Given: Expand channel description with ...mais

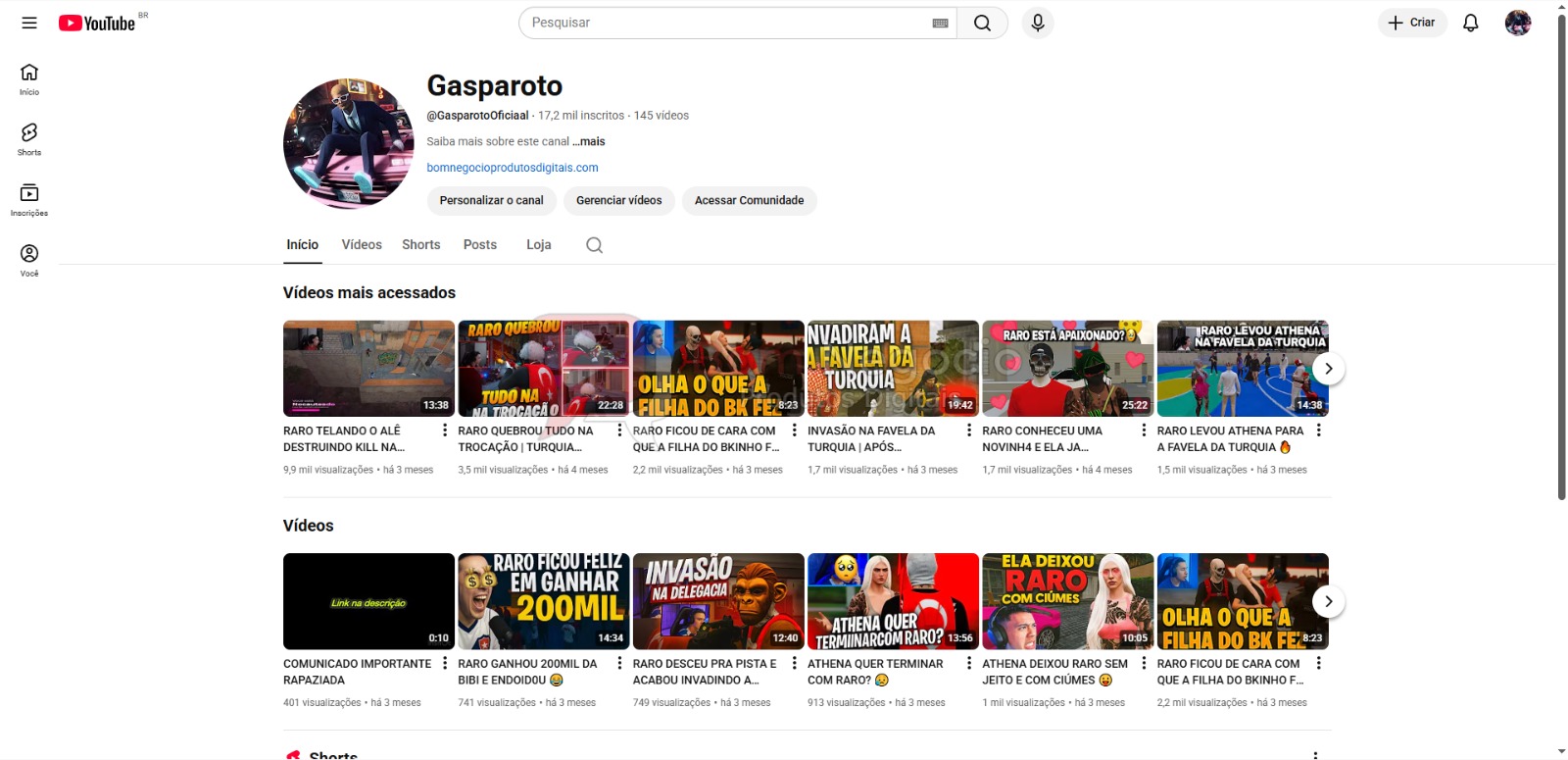Looking at the screenshot, I should pos(589,141).
